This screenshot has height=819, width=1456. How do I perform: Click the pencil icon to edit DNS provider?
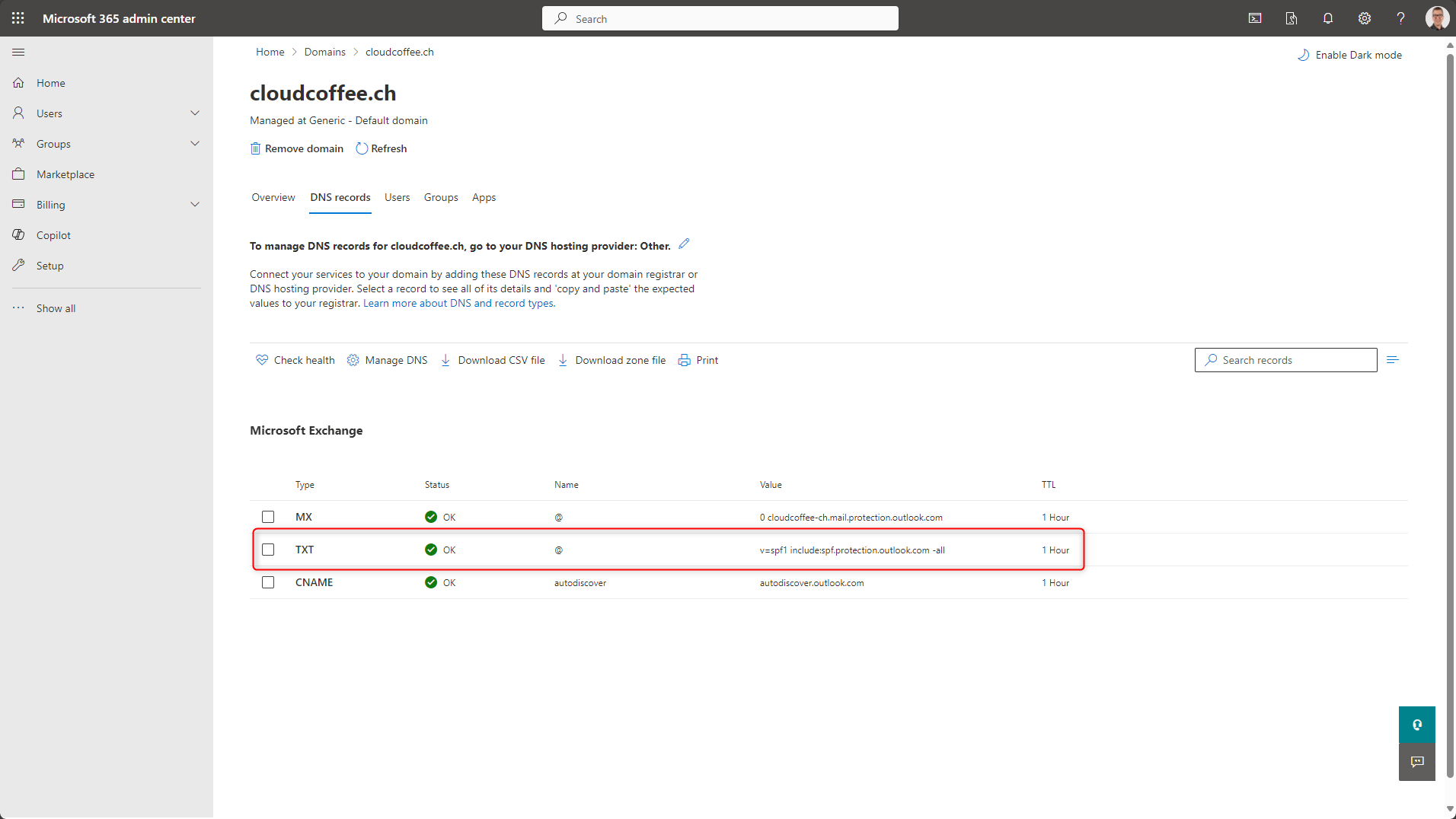684,244
